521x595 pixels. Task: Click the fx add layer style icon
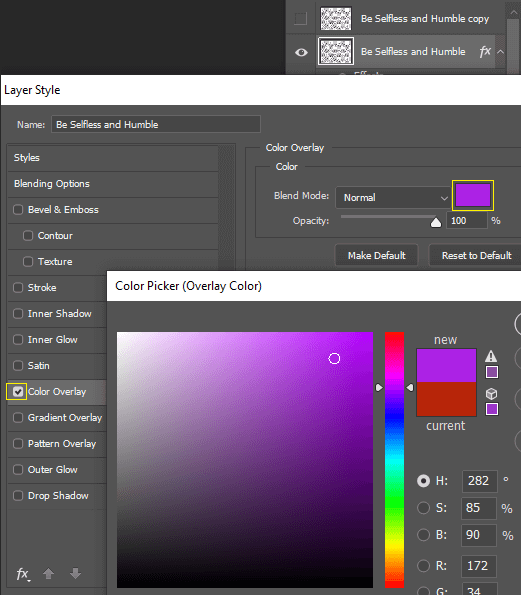[23, 574]
